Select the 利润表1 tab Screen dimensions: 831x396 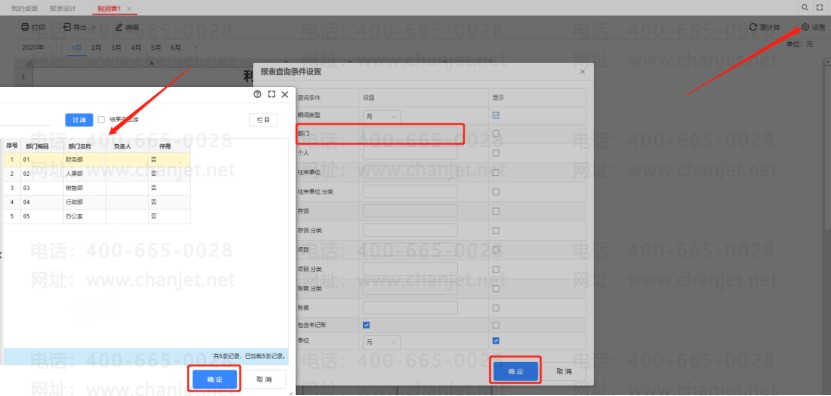[110, 8]
